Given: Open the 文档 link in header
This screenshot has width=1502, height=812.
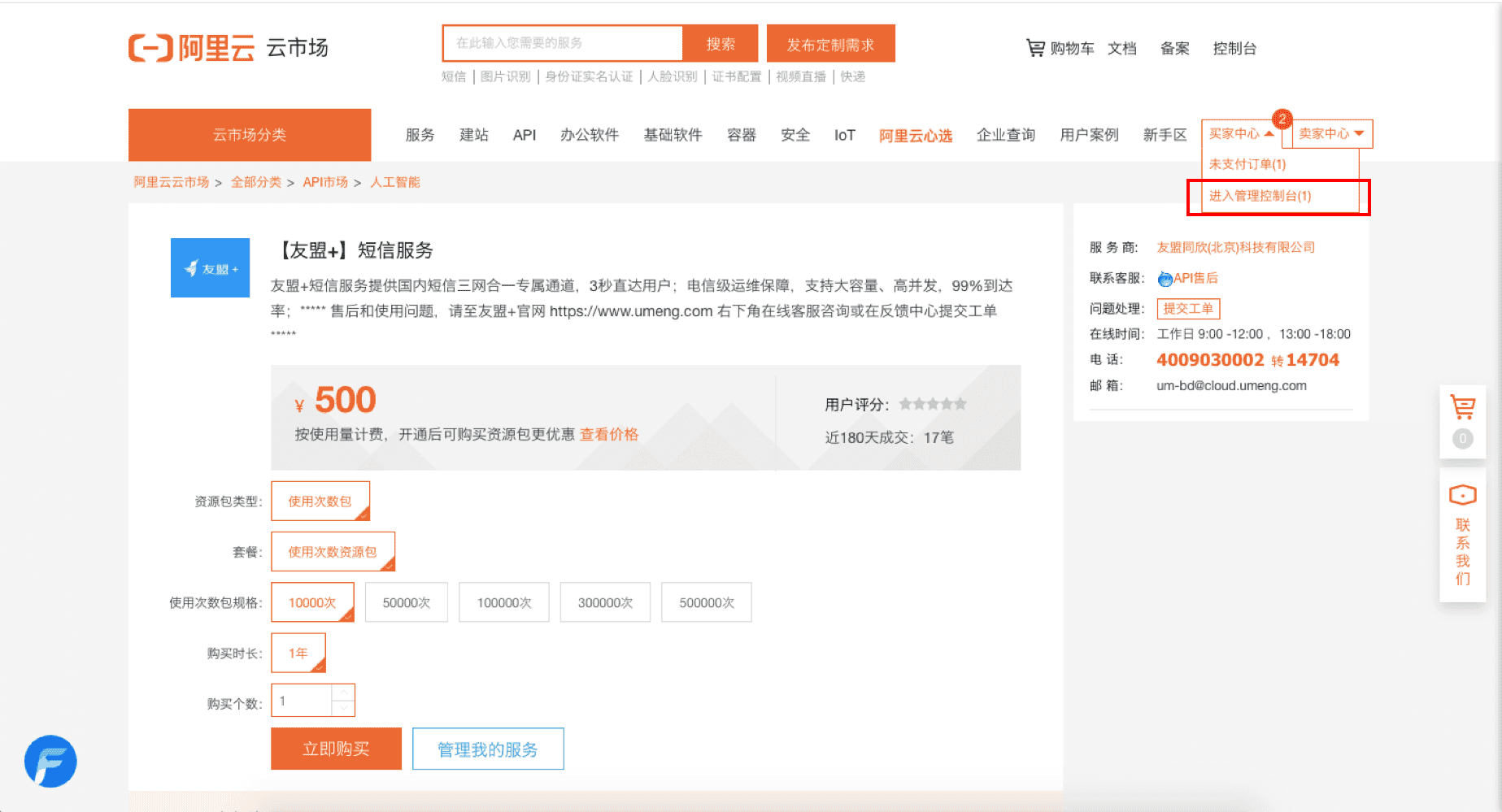Looking at the screenshot, I should [x=1121, y=48].
